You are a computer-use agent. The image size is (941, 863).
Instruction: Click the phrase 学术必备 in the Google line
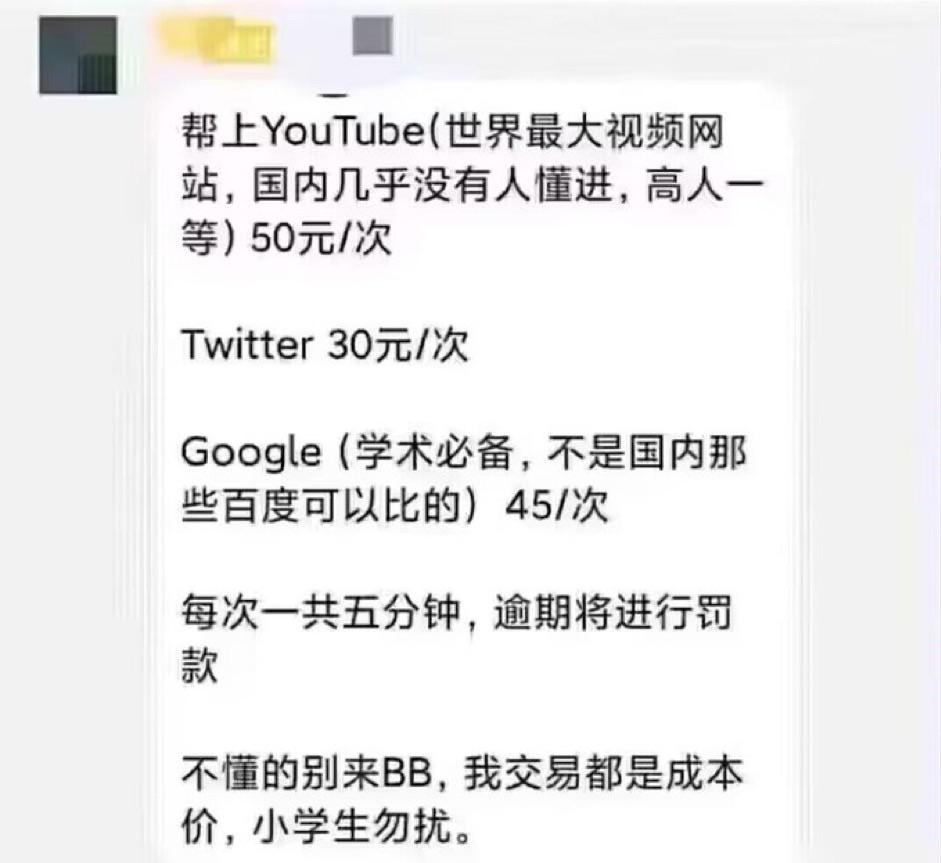435,452
